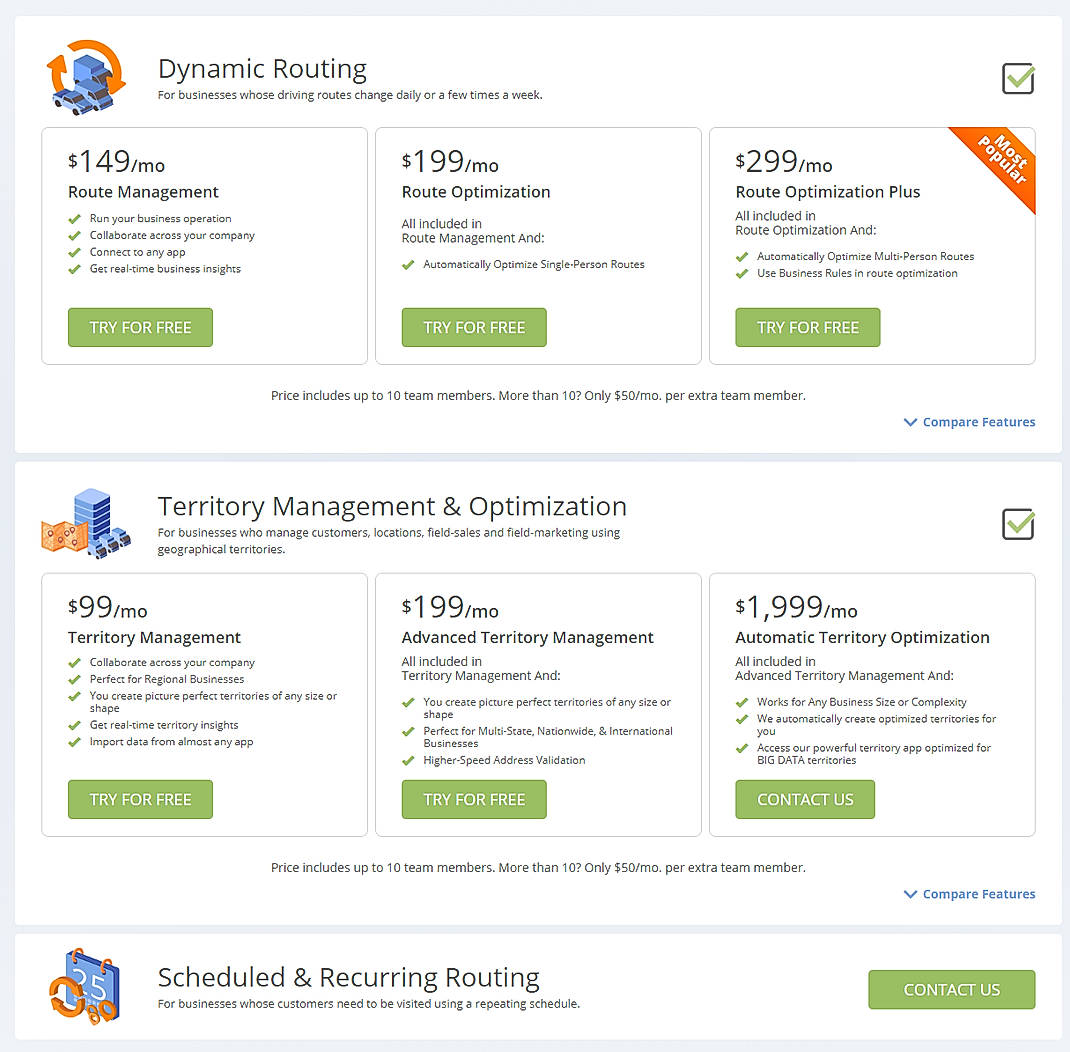
Task: Click TRY FOR FREE under Advanced Territory Management
Action: coord(474,799)
